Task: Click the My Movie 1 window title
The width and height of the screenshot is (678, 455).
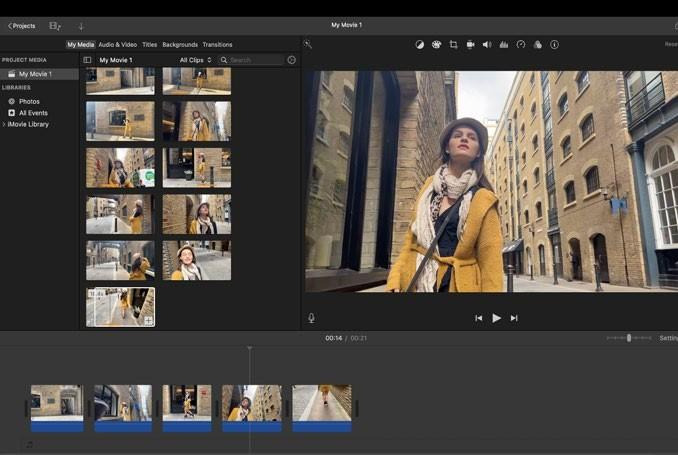Action: pyautogui.click(x=347, y=25)
